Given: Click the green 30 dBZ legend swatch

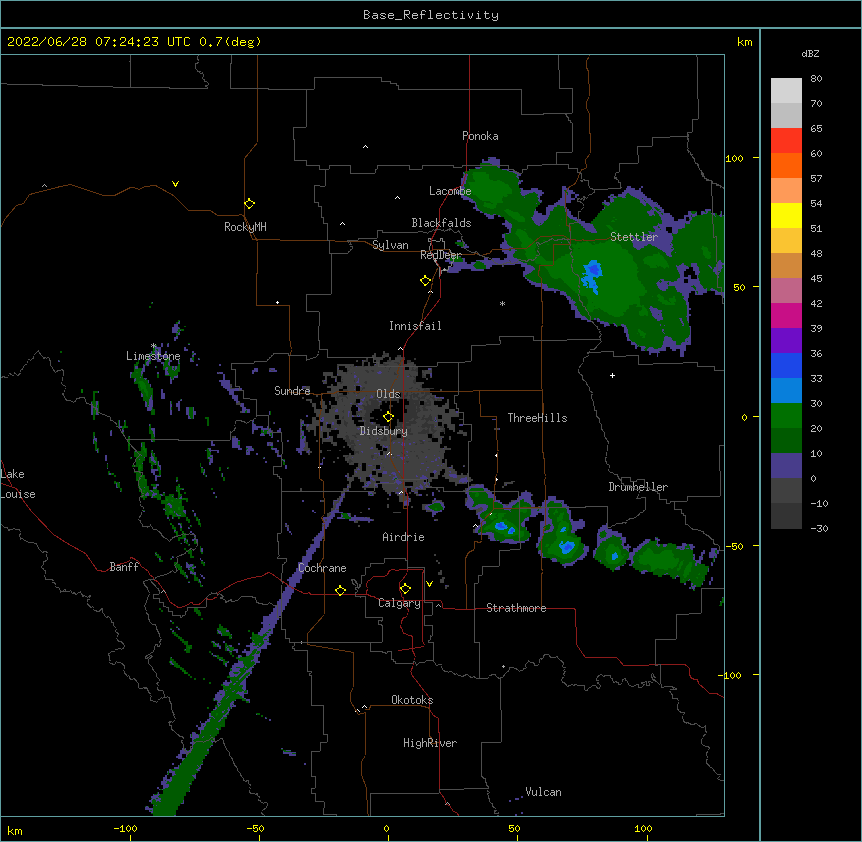Looking at the screenshot, I should coord(786,416).
